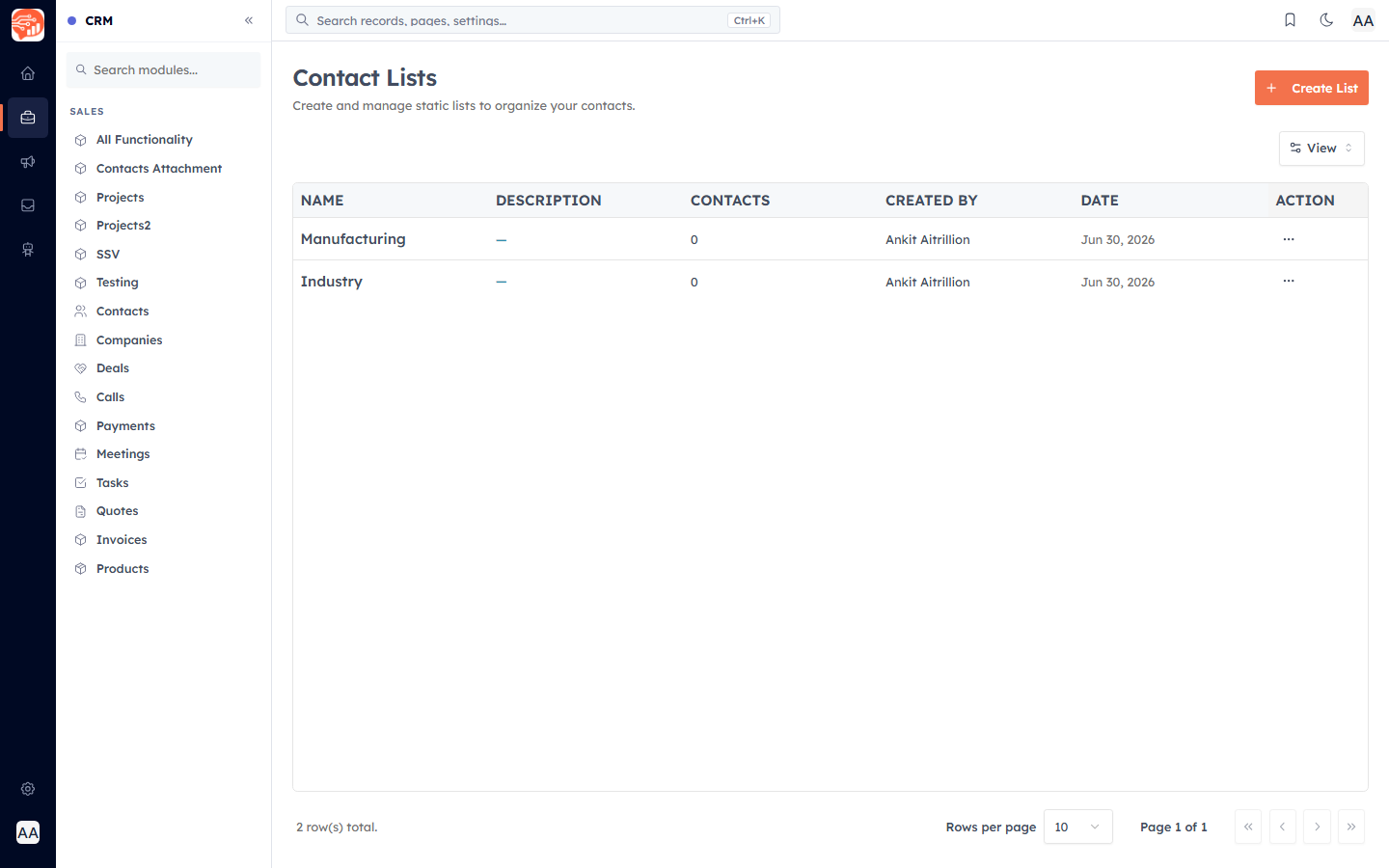Click the Quotes document icon
The height and width of the screenshot is (868, 1389).
pyautogui.click(x=81, y=511)
